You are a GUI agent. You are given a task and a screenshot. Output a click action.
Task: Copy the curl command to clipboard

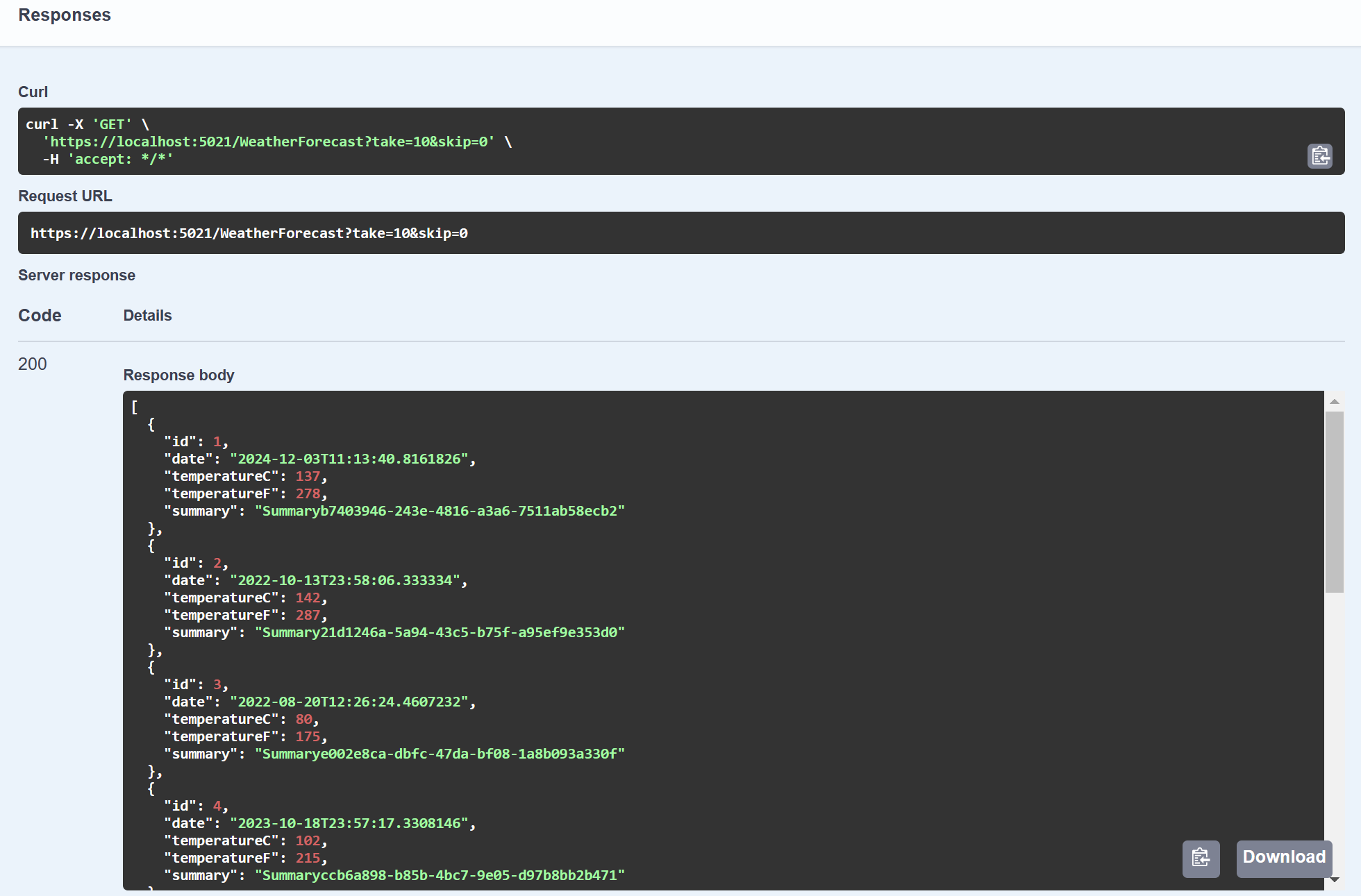click(x=1319, y=155)
